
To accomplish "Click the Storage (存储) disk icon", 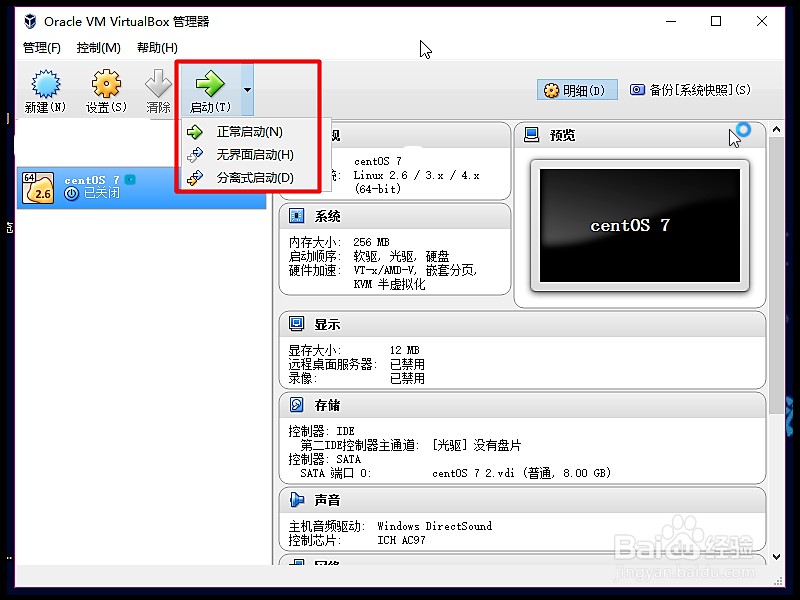I will pos(296,405).
